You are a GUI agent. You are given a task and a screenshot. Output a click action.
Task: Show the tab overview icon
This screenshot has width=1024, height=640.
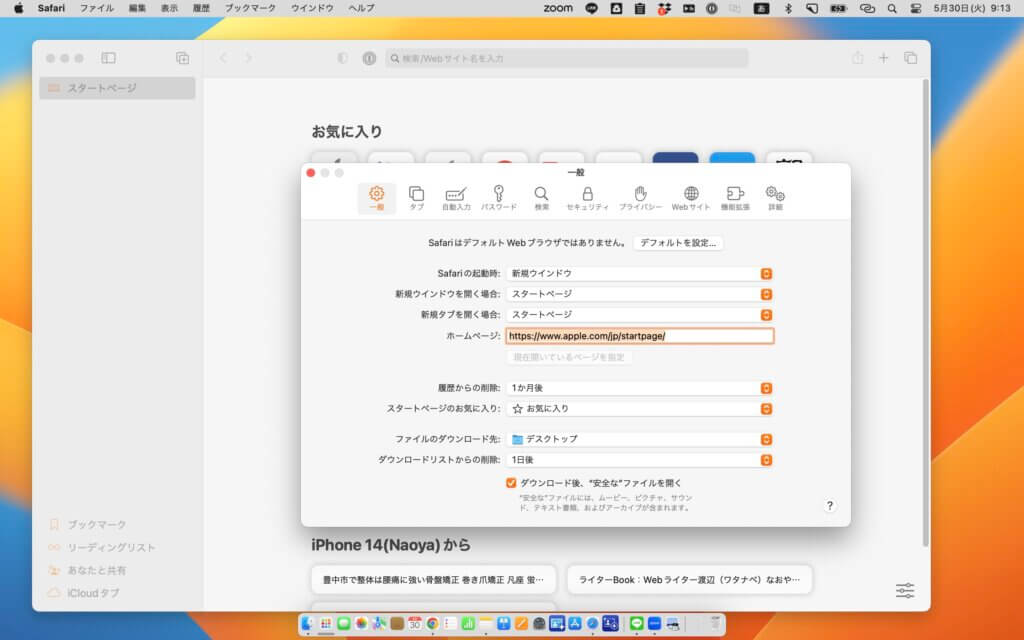(910, 58)
